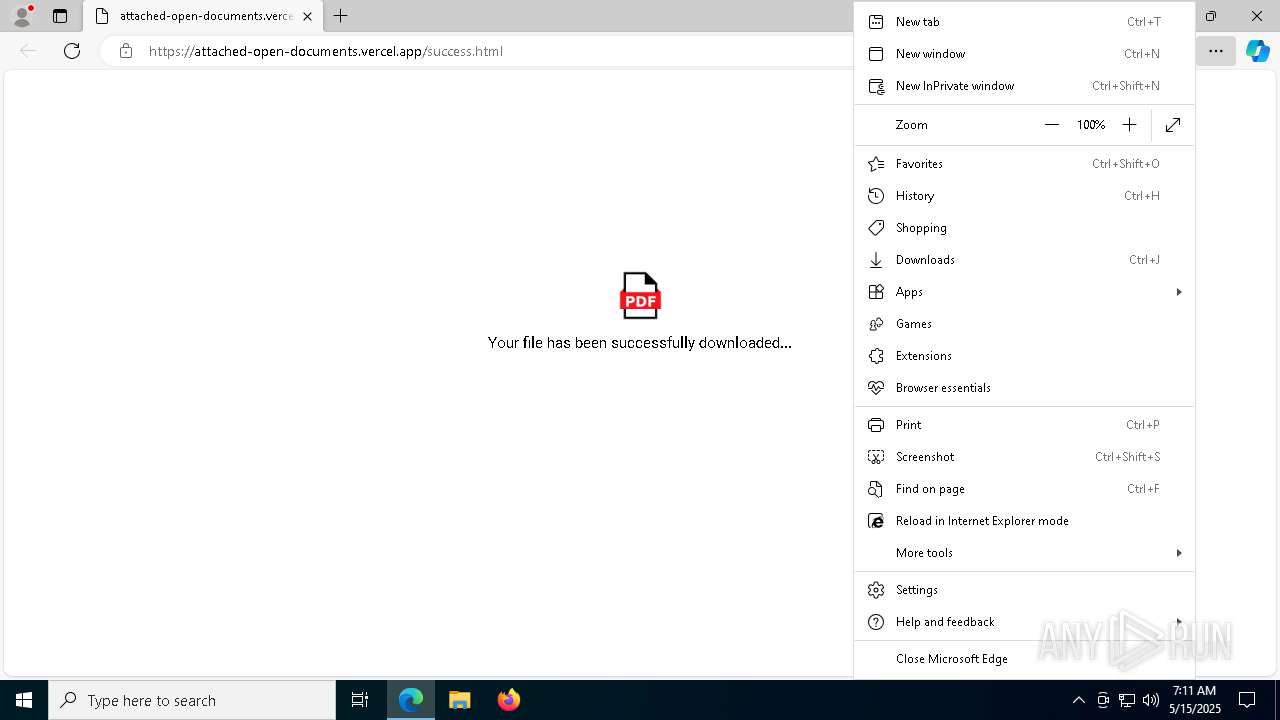Click the taskbar search box
The image size is (1280, 720).
[x=192, y=700]
